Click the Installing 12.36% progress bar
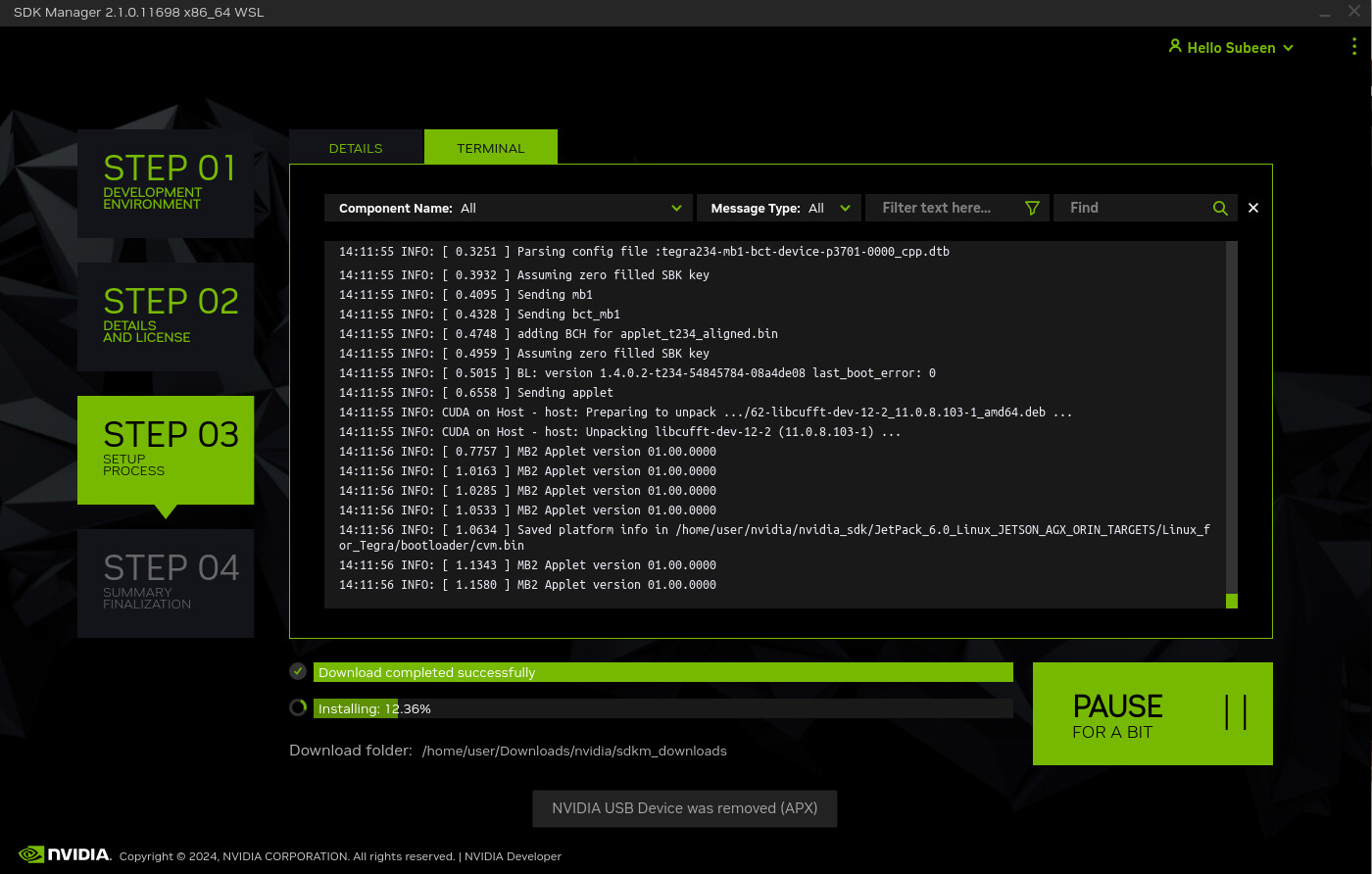 [x=663, y=708]
